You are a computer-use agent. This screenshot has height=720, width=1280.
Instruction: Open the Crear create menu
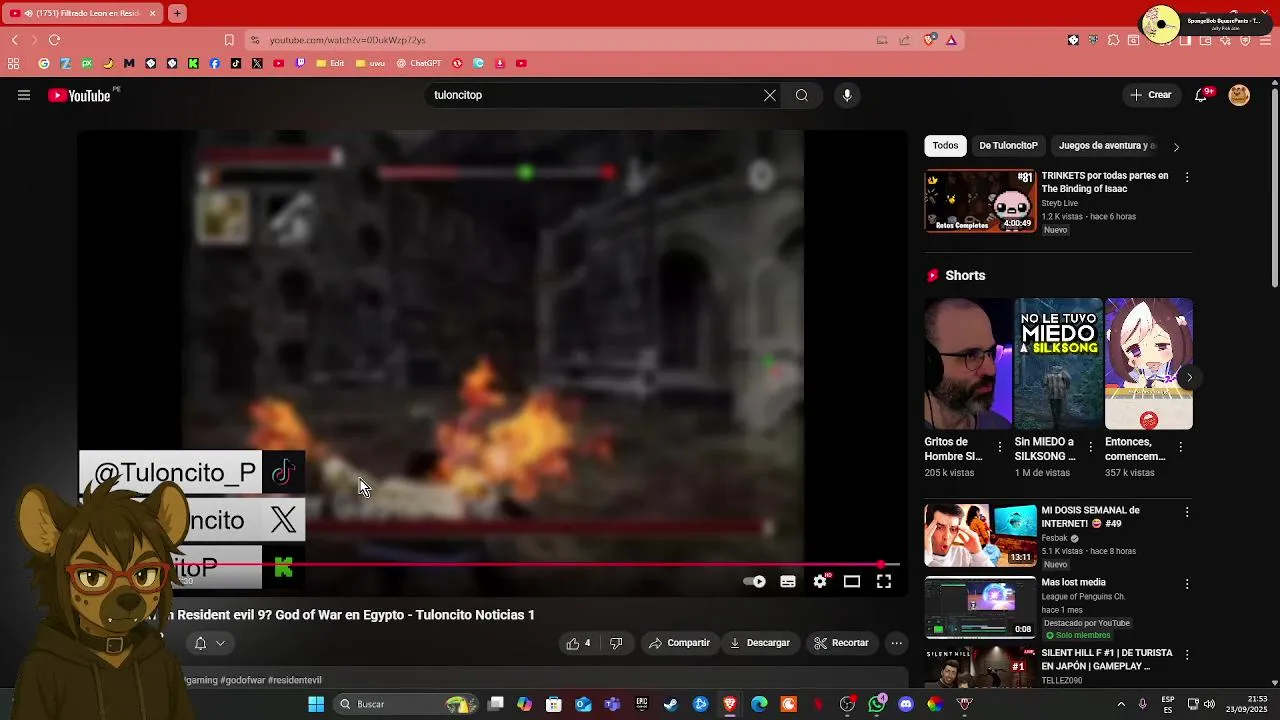pyautogui.click(x=1151, y=95)
